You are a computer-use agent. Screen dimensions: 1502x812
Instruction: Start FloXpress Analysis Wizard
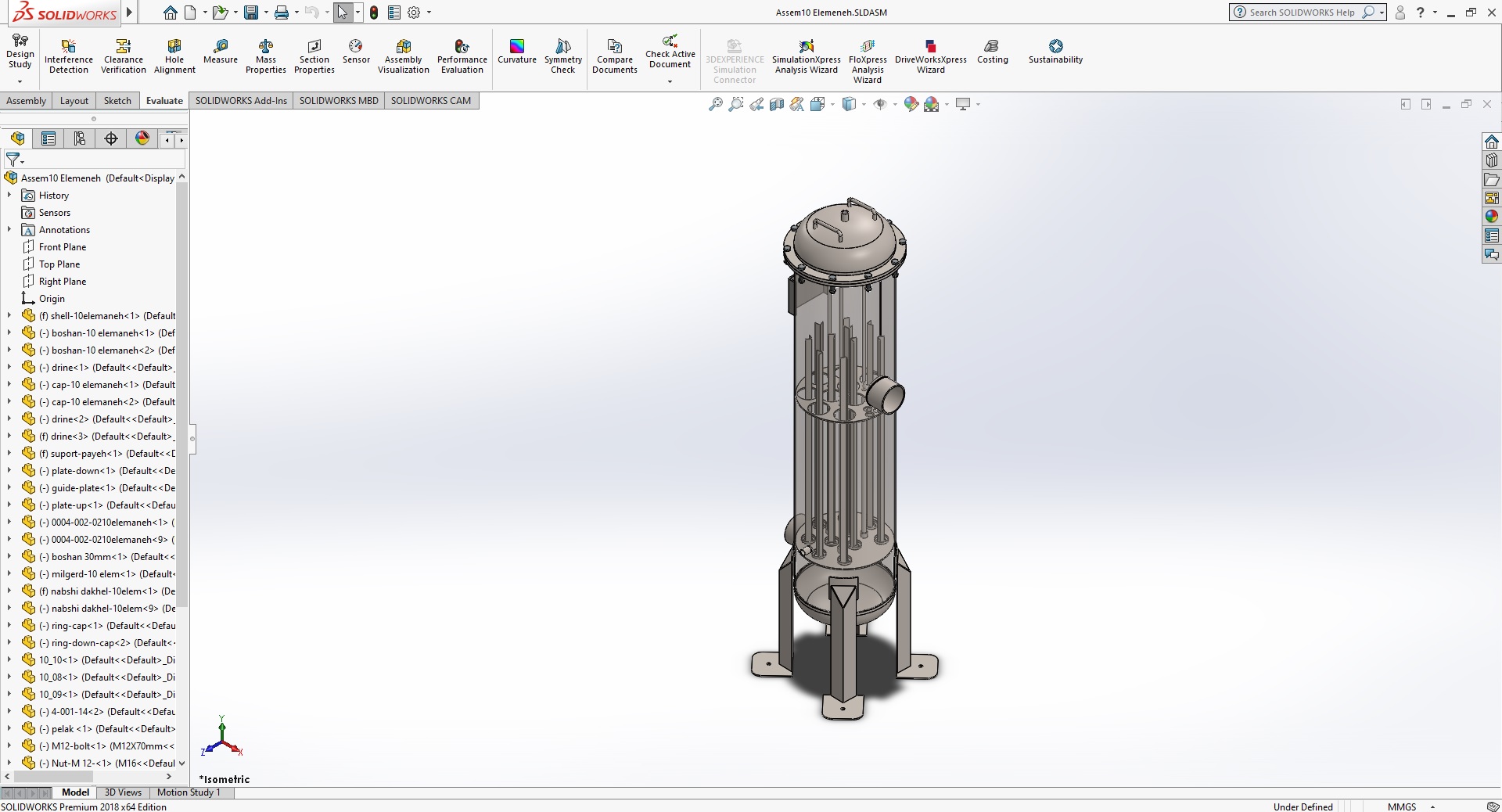868,61
